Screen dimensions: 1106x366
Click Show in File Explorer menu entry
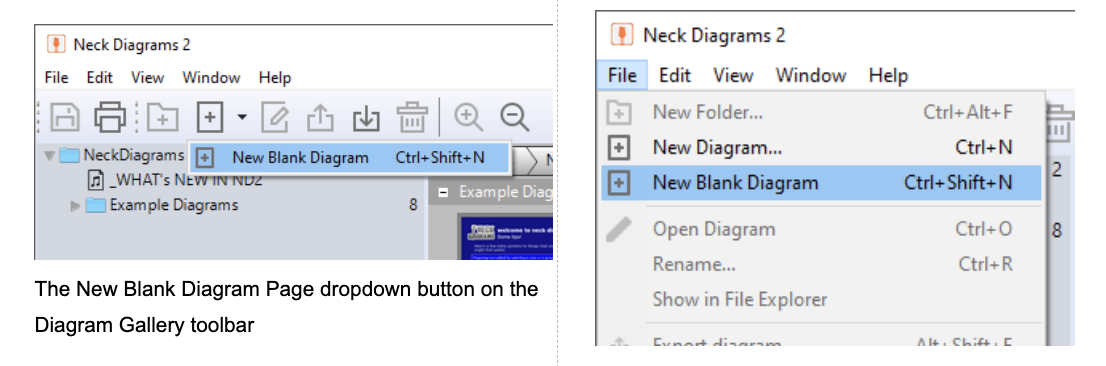[822, 299]
